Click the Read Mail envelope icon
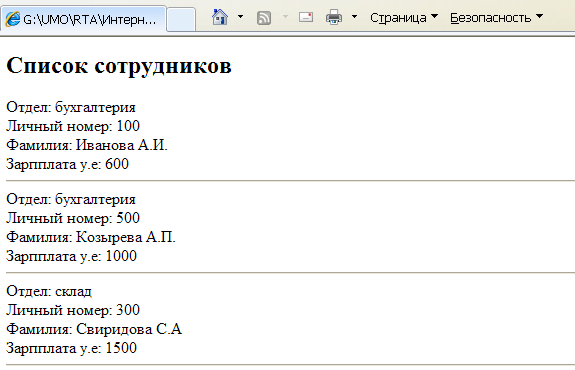Viewport: 575px width, 370px height. tap(306, 17)
